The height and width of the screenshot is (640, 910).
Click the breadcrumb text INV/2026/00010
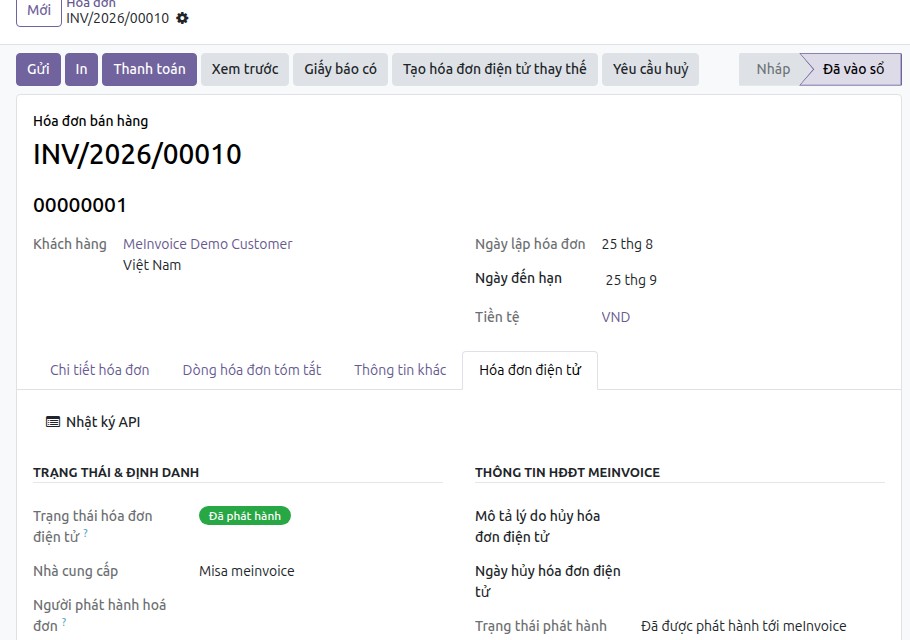click(117, 19)
